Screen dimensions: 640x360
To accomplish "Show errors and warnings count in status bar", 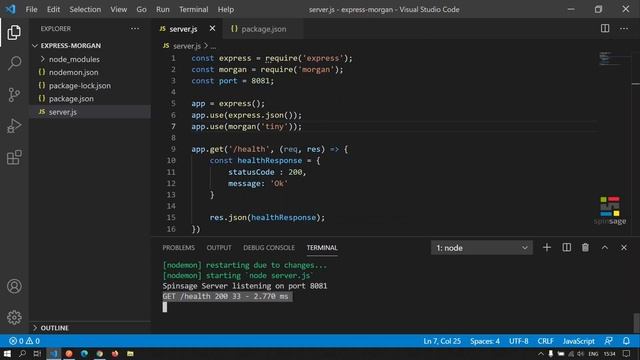I will (x=24, y=341).
